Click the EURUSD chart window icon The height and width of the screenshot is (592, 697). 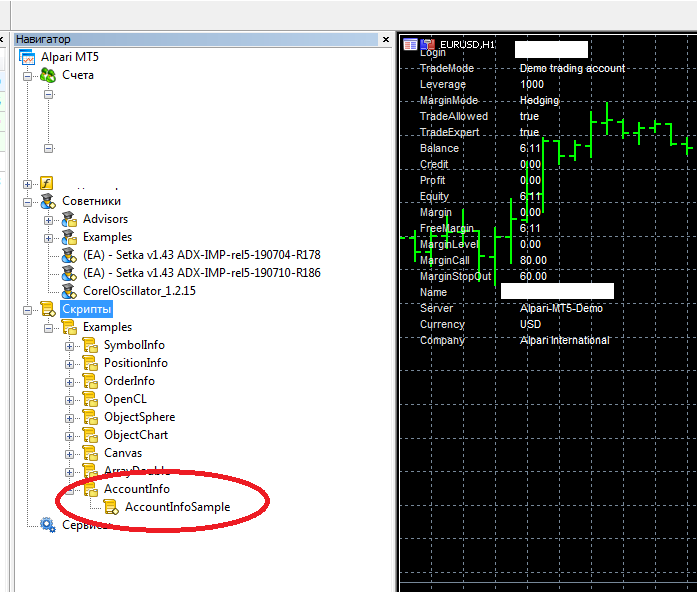[410, 44]
